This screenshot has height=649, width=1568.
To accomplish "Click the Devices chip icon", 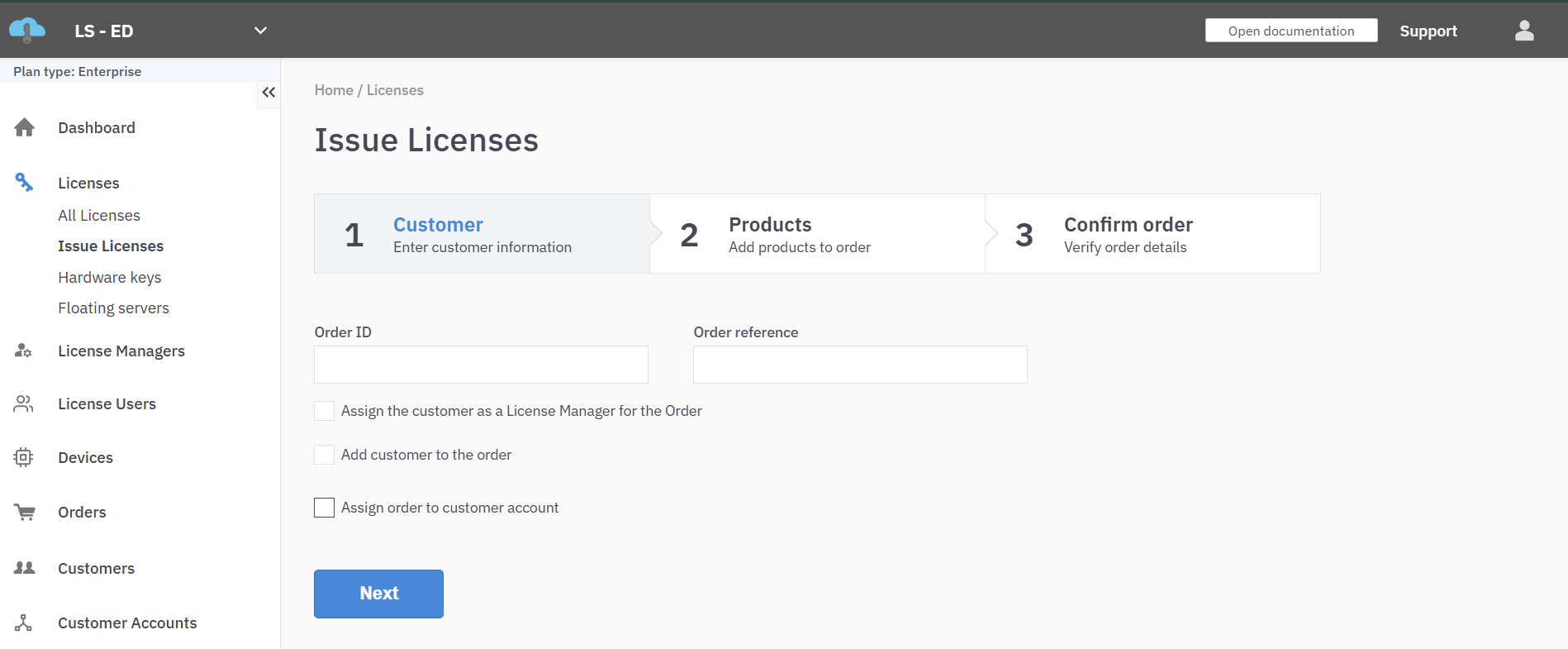I will click(24, 457).
